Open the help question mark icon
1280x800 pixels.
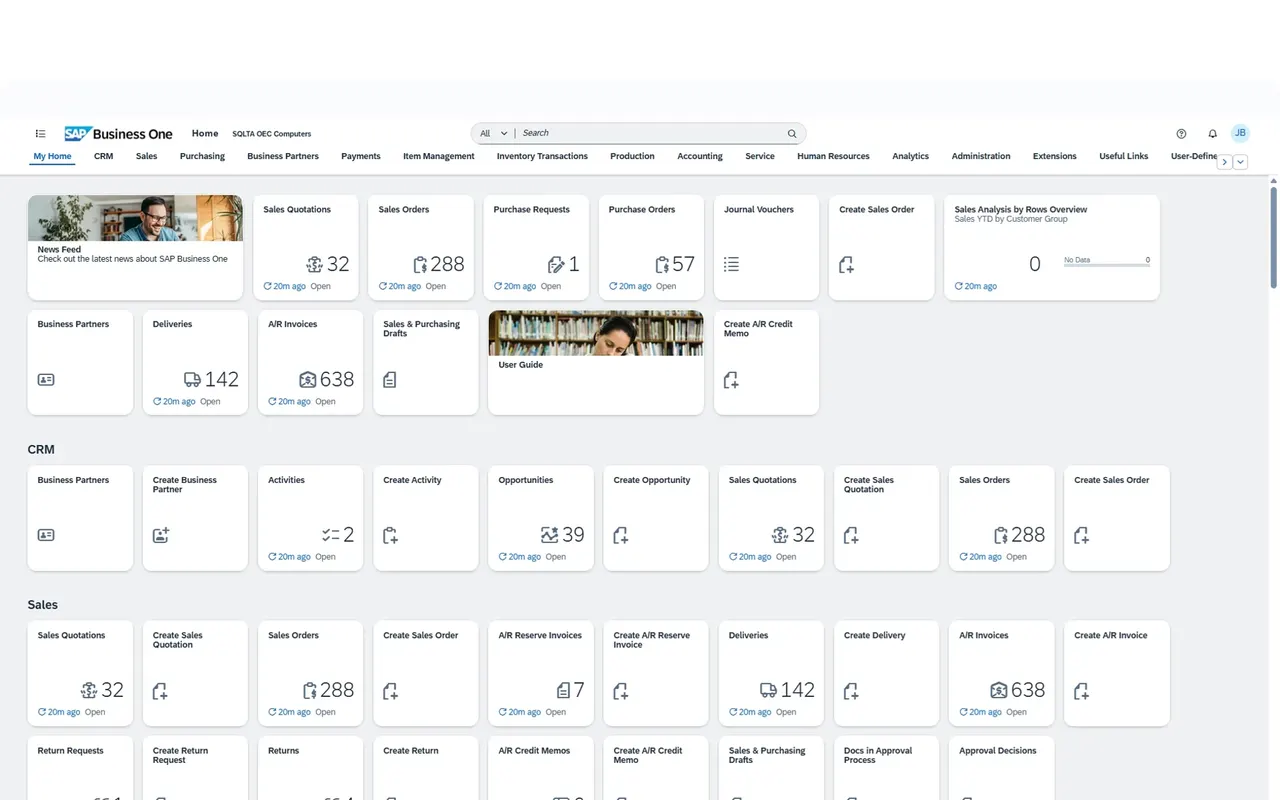pyautogui.click(x=1181, y=134)
